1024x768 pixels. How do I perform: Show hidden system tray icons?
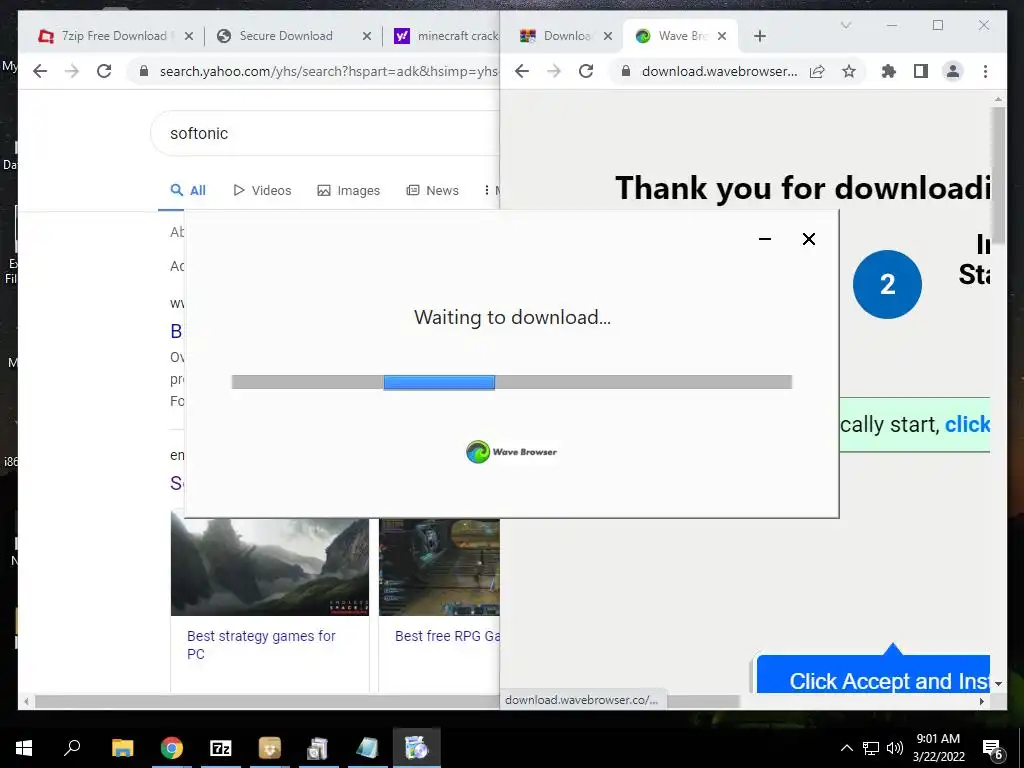pos(846,748)
